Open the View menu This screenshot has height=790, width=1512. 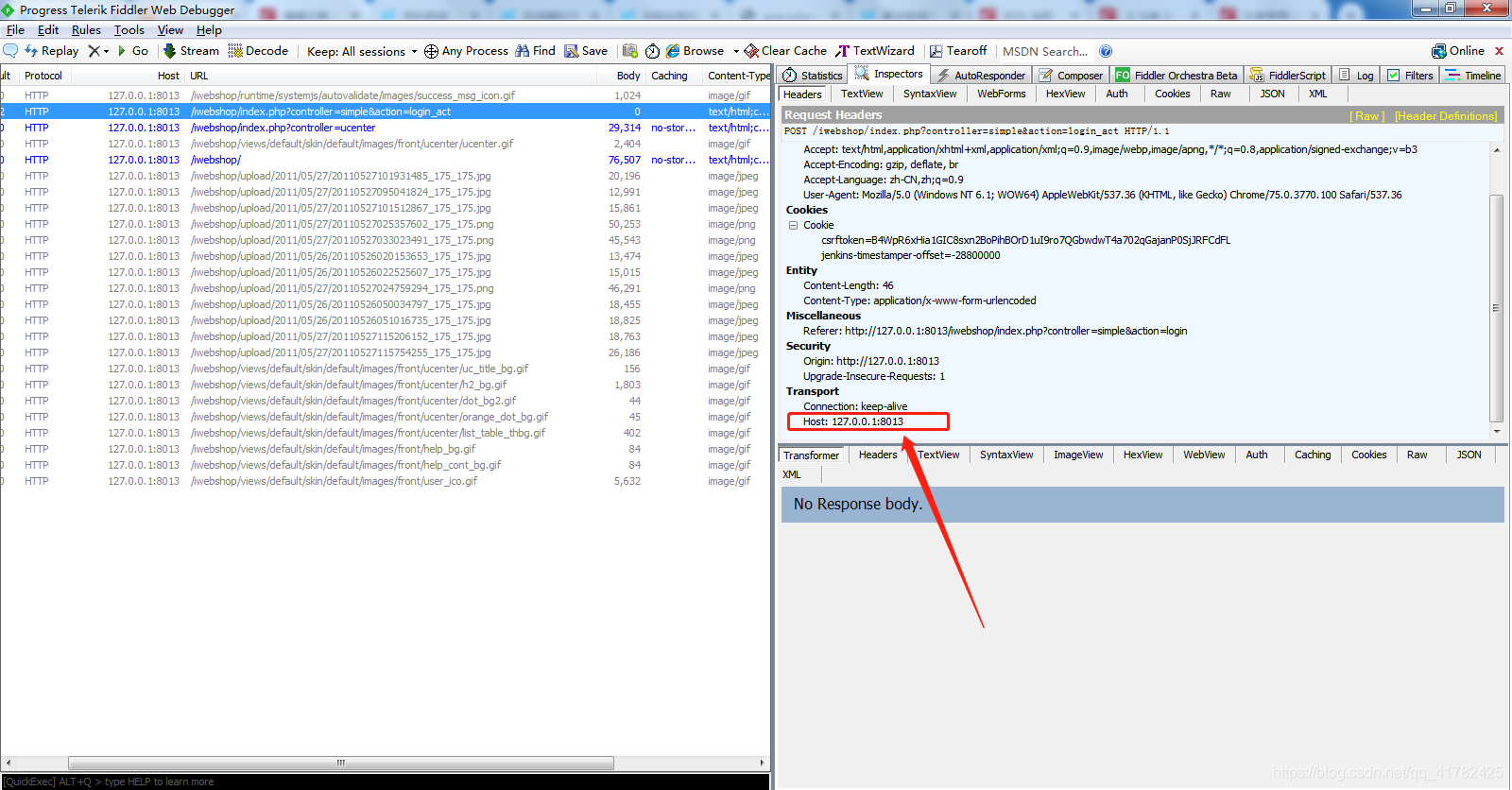[x=170, y=30]
